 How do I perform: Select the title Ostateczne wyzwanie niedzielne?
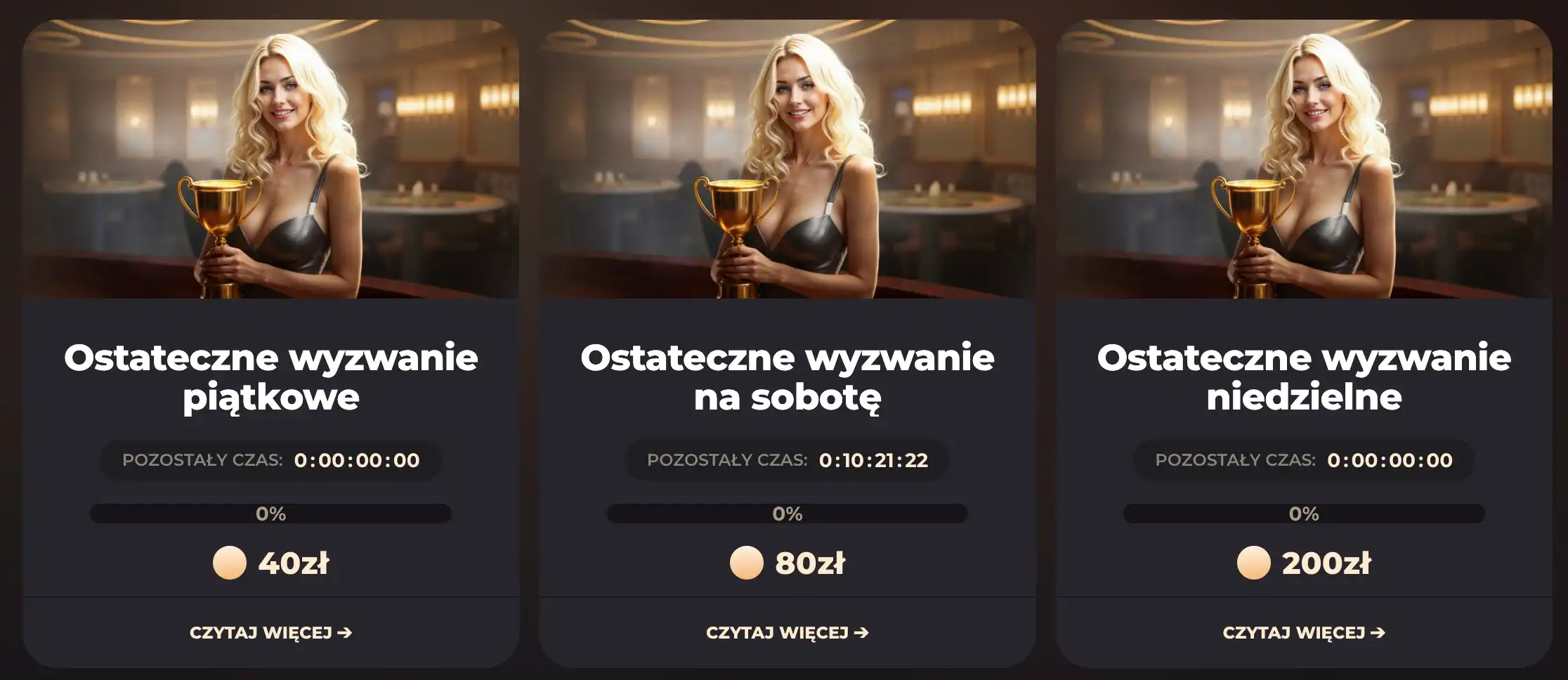pos(1304,377)
